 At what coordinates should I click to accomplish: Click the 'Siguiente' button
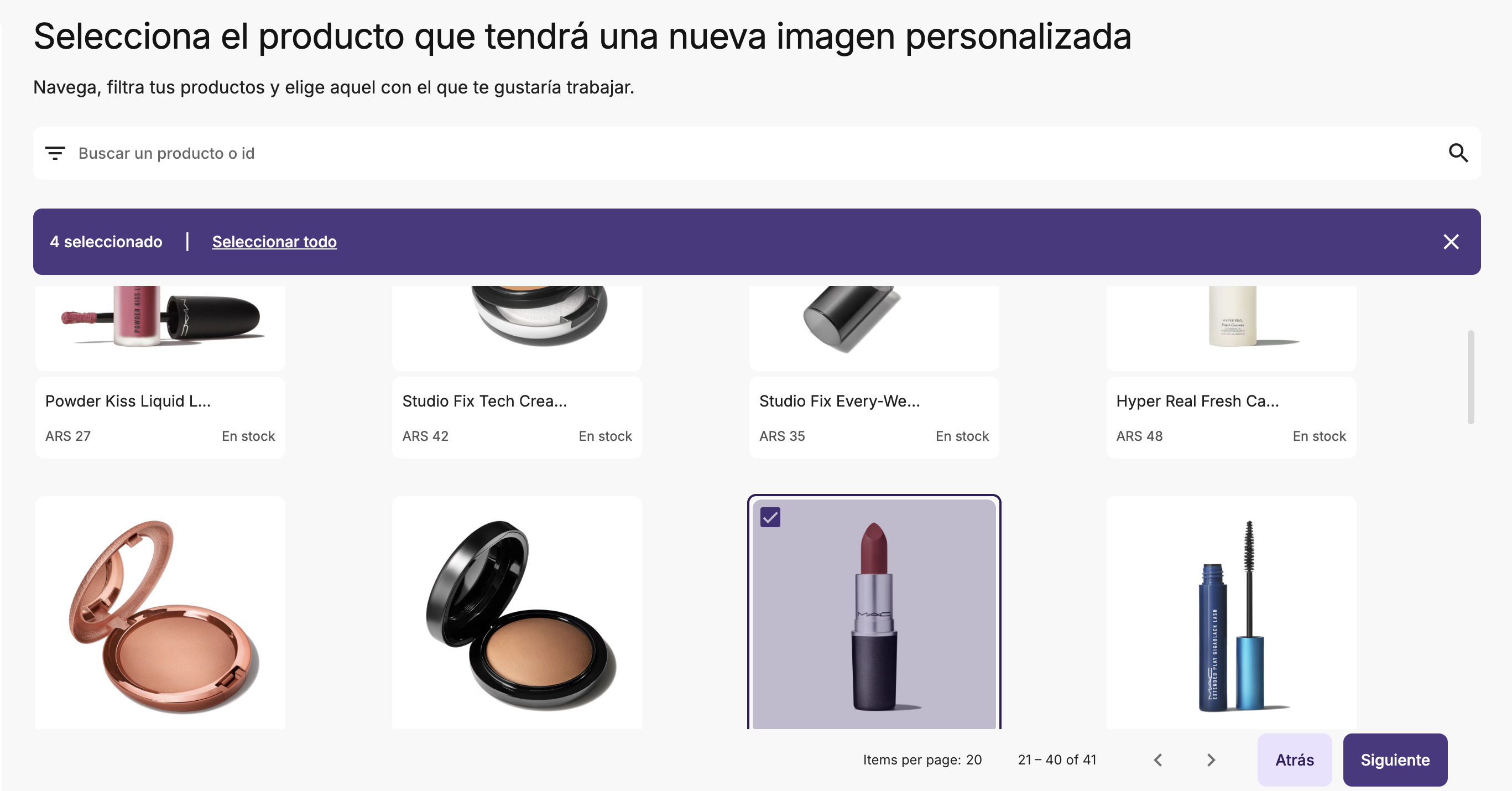tap(1395, 760)
